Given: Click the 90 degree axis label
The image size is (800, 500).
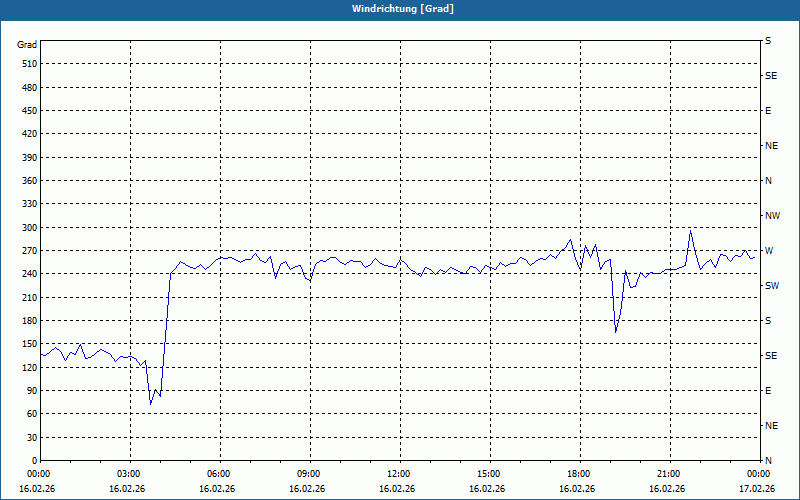Looking at the screenshot, I should click(32, 391).
